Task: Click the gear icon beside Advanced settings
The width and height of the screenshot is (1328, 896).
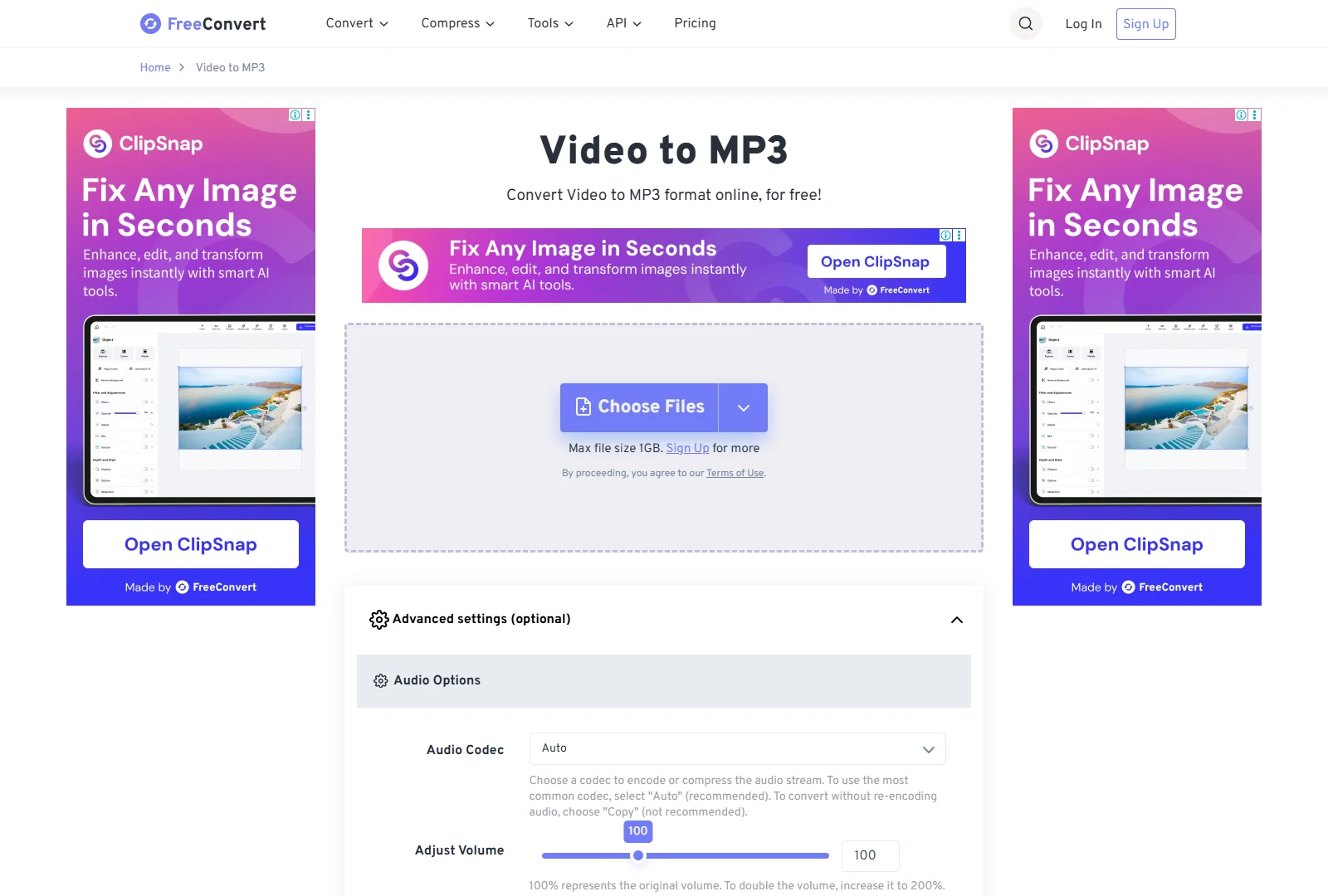Action: [x=378, y=620]
